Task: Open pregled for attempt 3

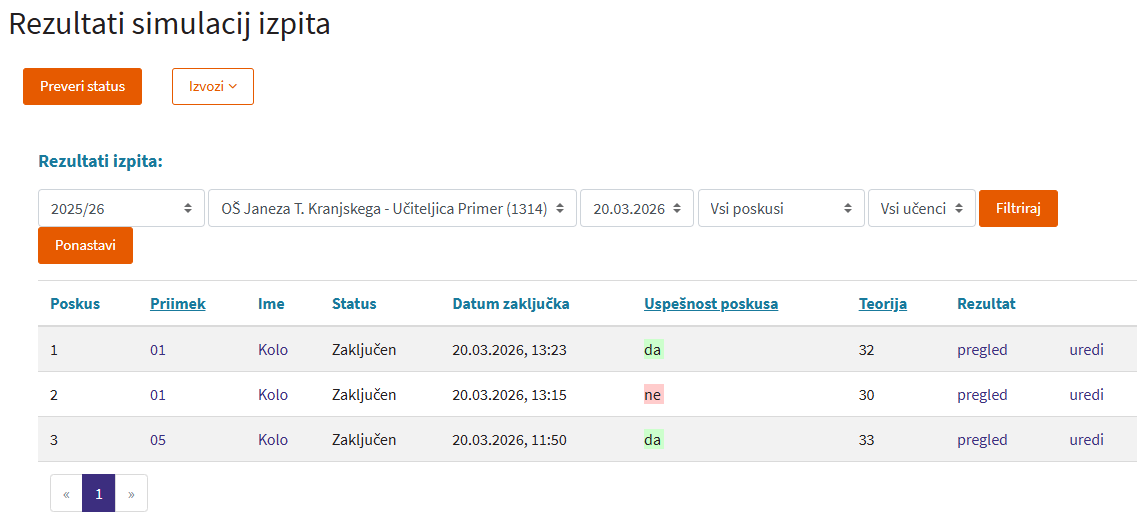Action: (x=982, y=440)
